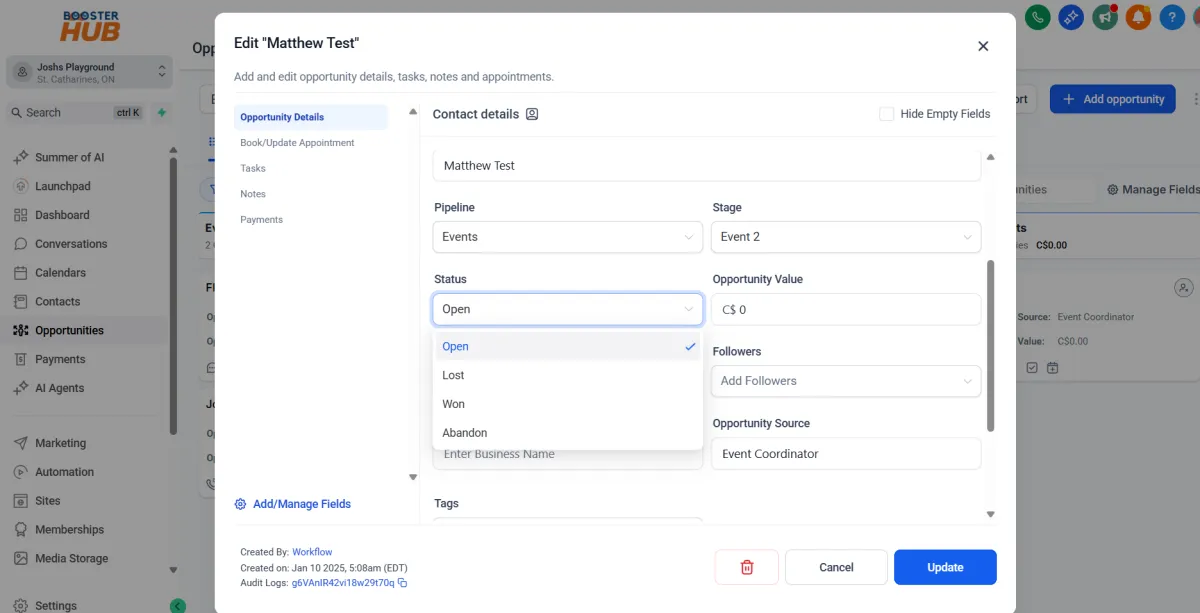Enable the Hide Empty Fields checkbox
This screenshot has width=1200, height=613.
886,114
